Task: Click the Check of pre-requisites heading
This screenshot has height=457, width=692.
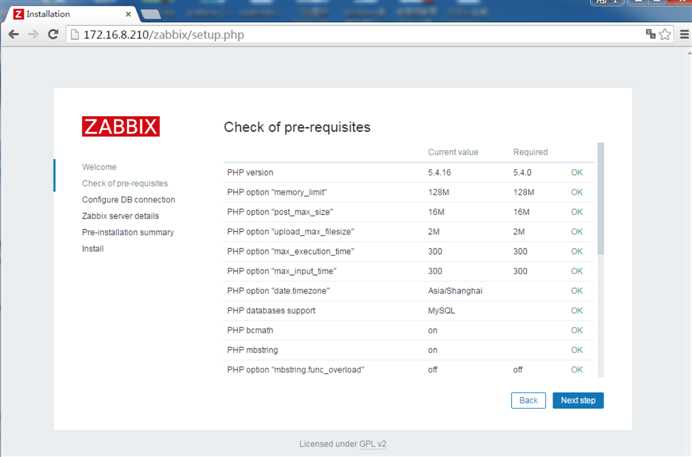Action: [x=297, y=127]
